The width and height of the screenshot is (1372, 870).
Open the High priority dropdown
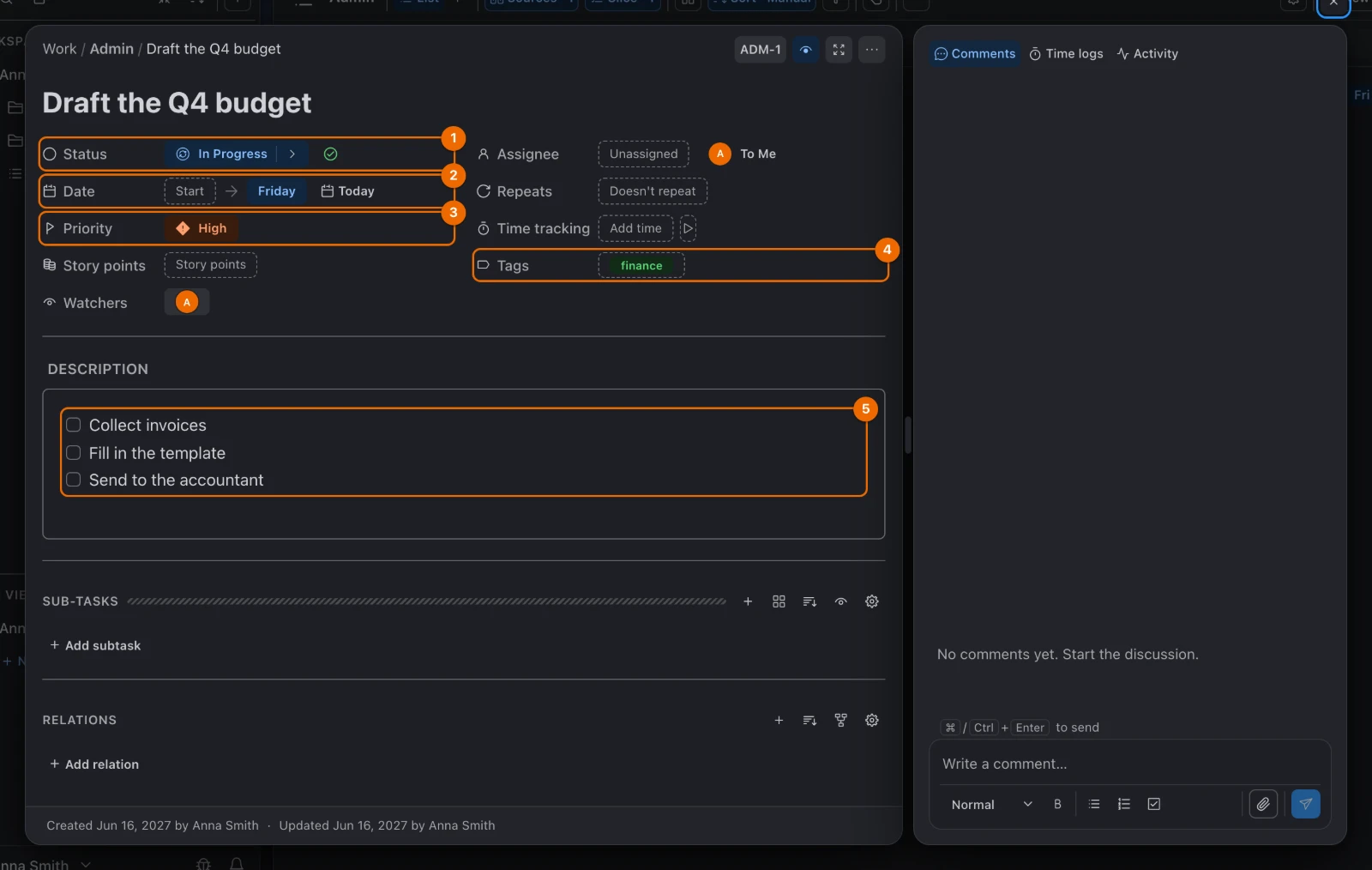point(202,228)
